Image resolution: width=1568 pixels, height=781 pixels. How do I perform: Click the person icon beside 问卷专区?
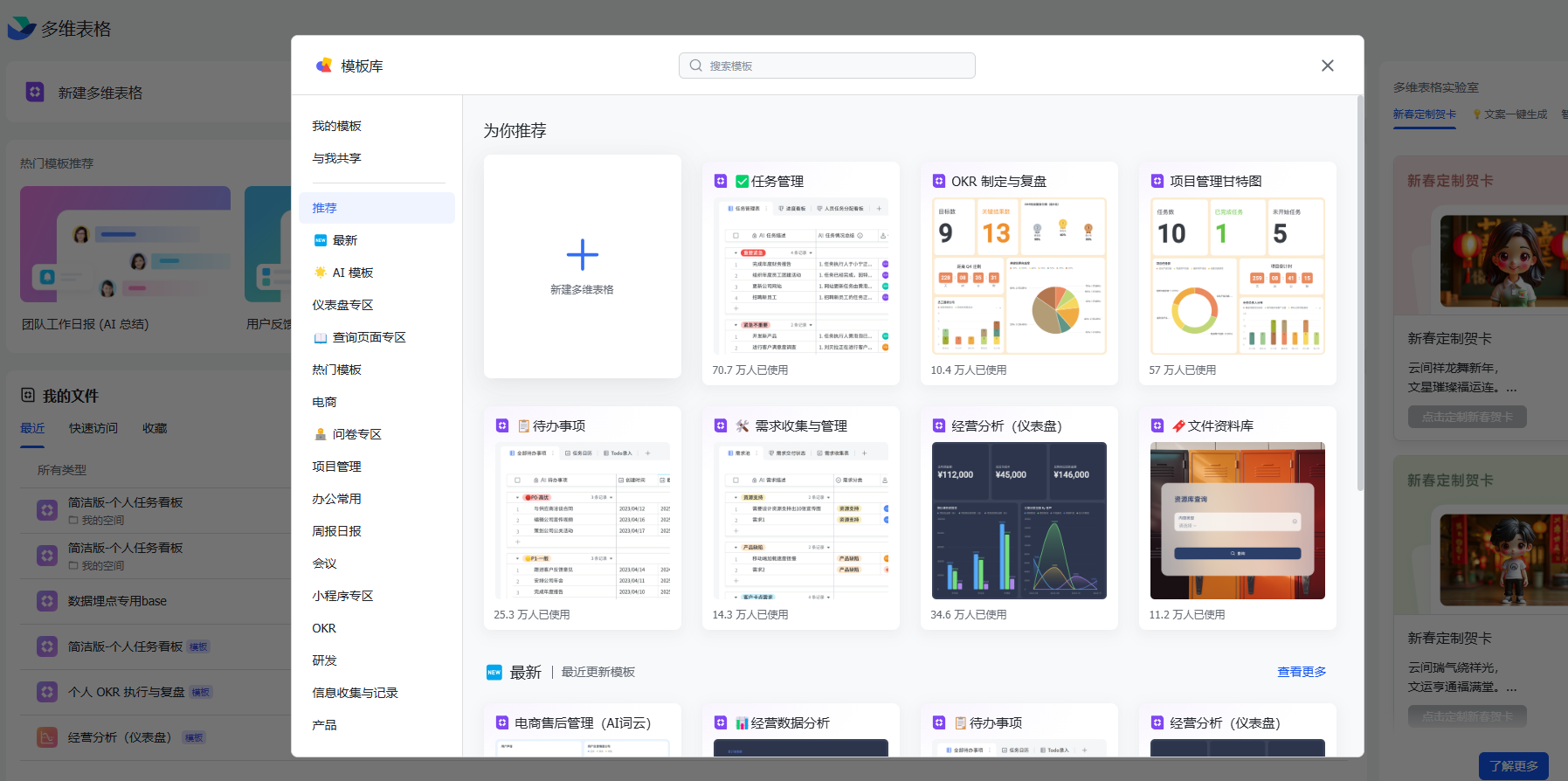coord(321,434)
